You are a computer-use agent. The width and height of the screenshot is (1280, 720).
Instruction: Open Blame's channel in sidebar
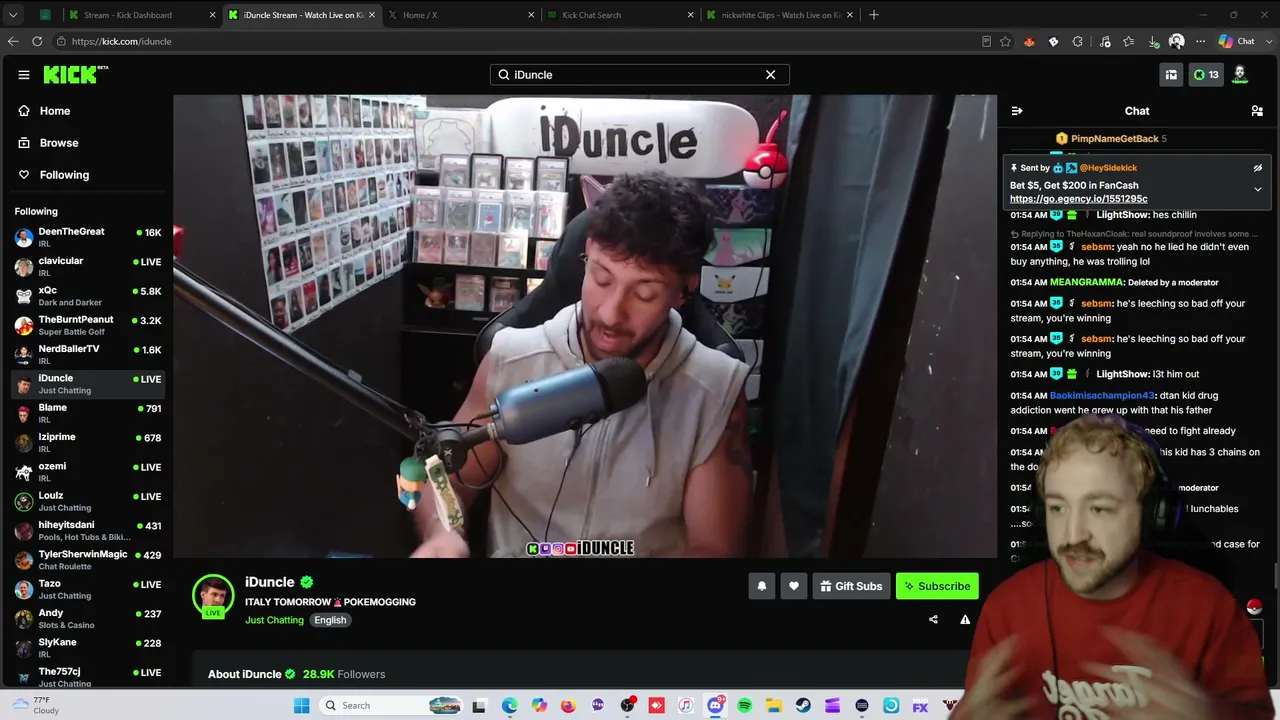pyautogui.click(x=88, y=413)
